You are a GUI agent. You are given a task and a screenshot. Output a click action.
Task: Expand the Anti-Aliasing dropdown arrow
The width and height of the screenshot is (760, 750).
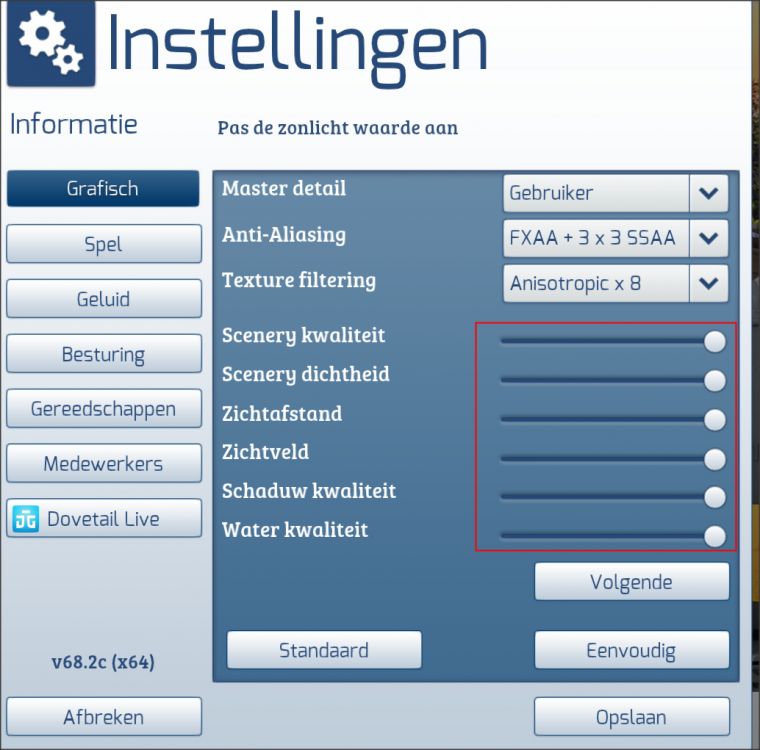708,238
